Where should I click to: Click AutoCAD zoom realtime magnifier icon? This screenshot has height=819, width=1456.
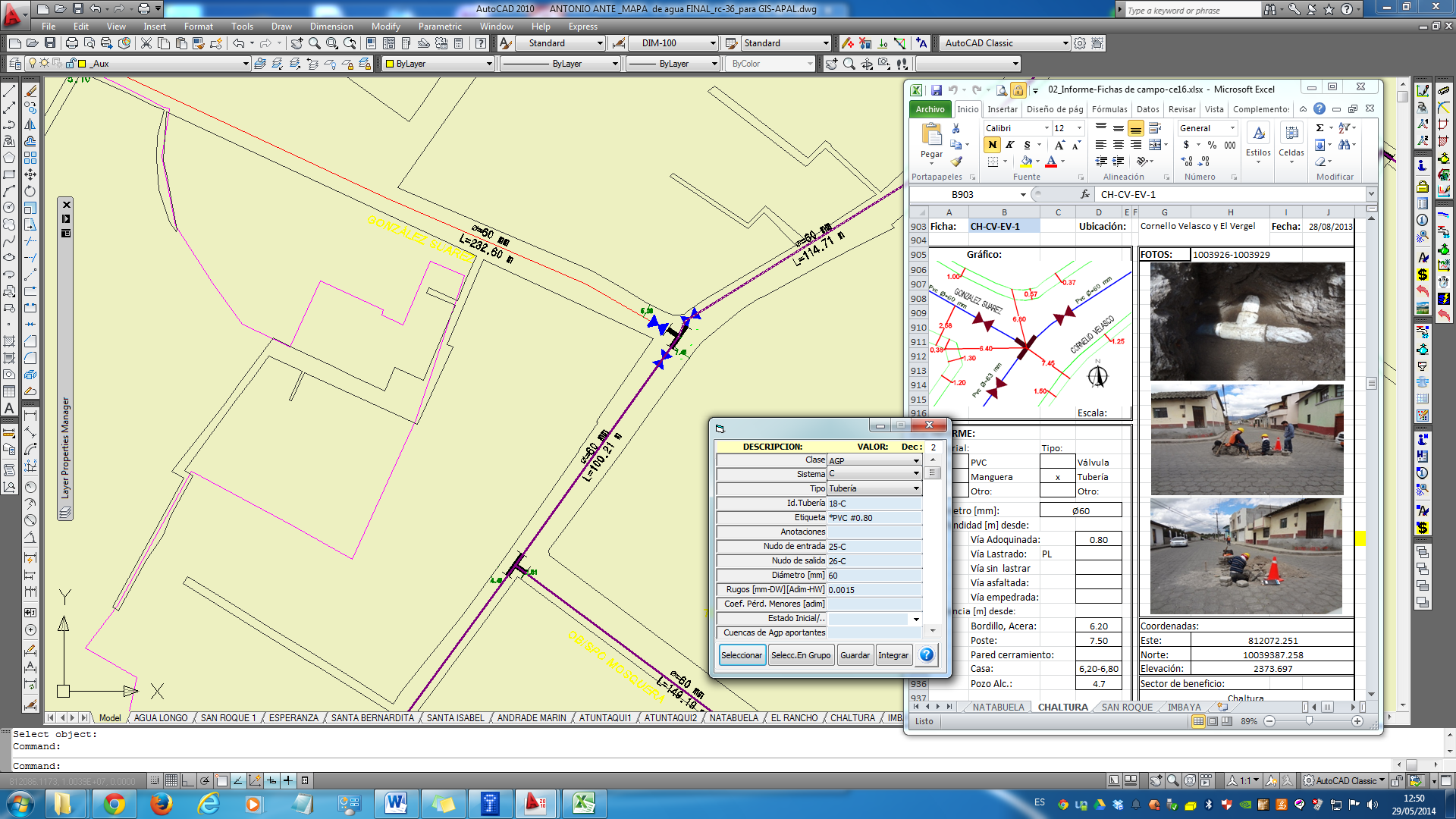point(314,43)
